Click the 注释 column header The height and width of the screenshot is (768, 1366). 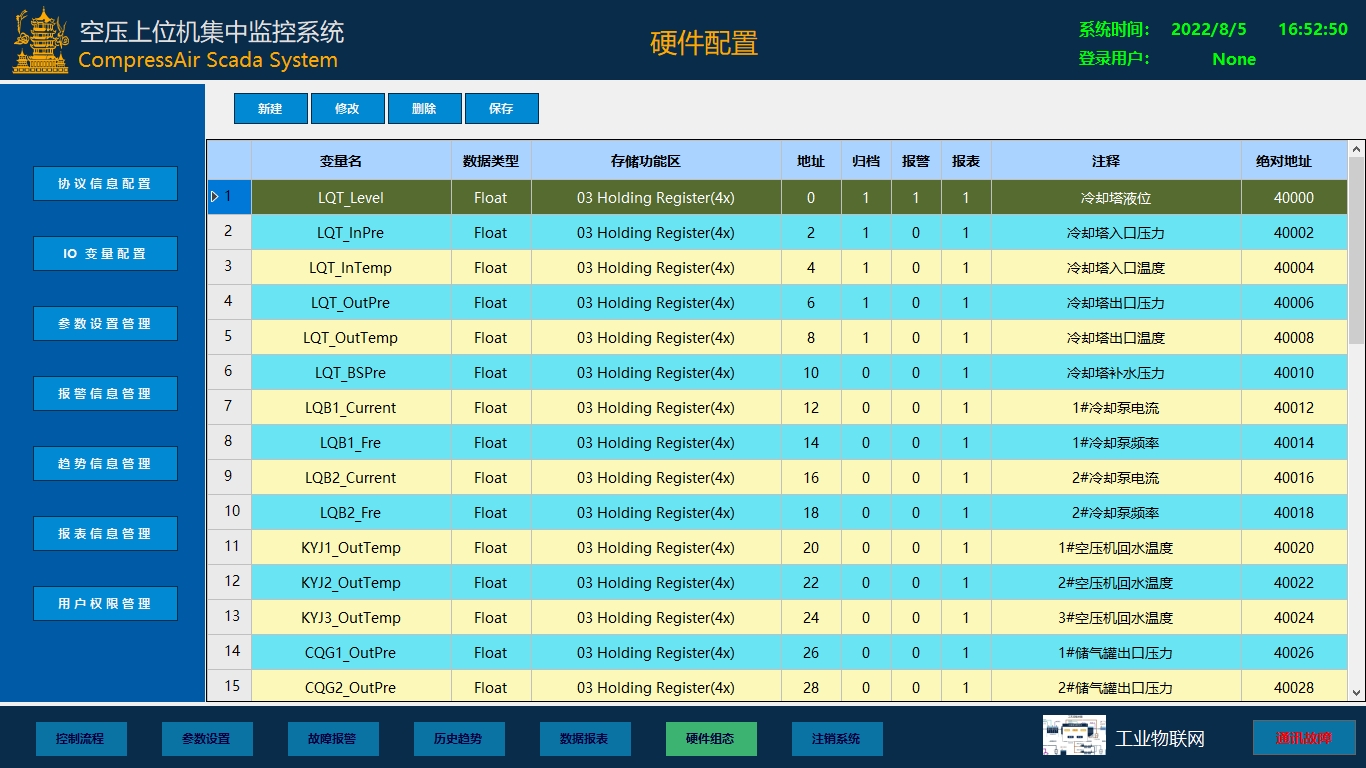pos(1116,160)
